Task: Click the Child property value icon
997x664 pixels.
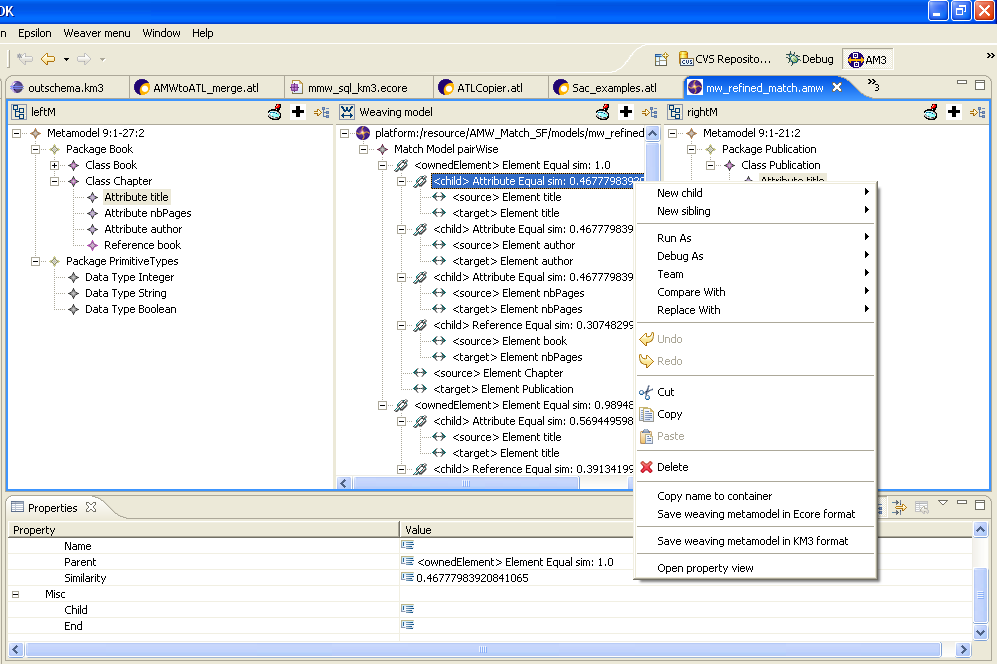Action: [408, 609]
